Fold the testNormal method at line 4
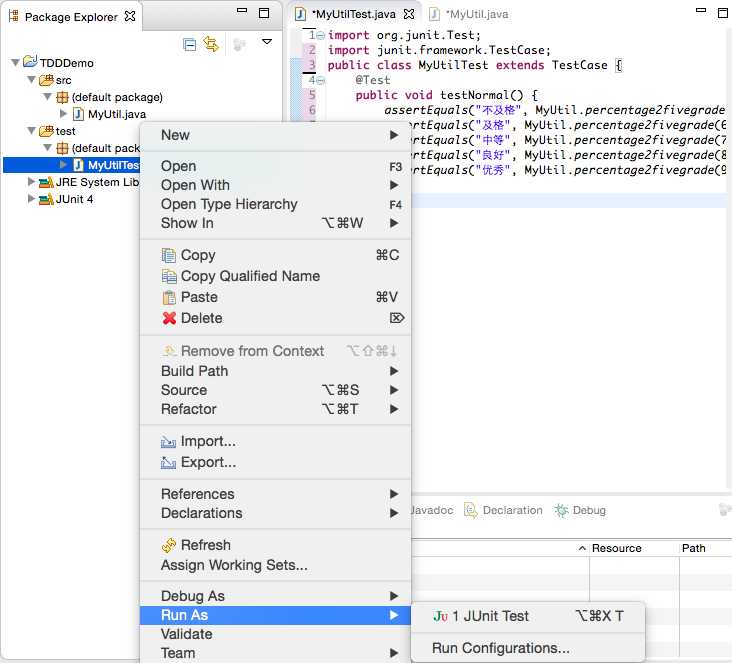 (319, 80)
